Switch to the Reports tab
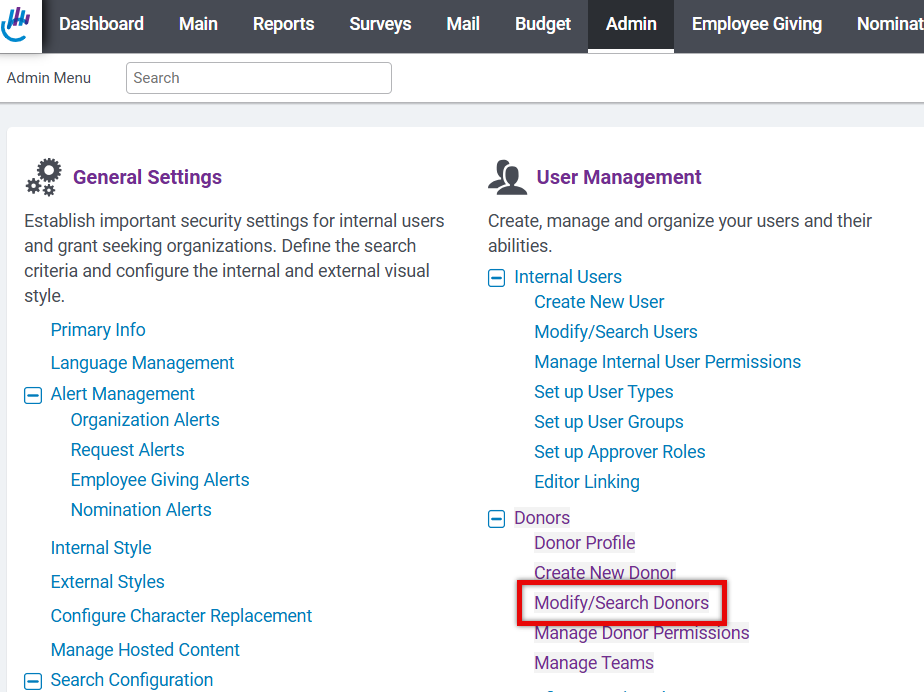The image size is (924, 692). [x=283, y=24]
